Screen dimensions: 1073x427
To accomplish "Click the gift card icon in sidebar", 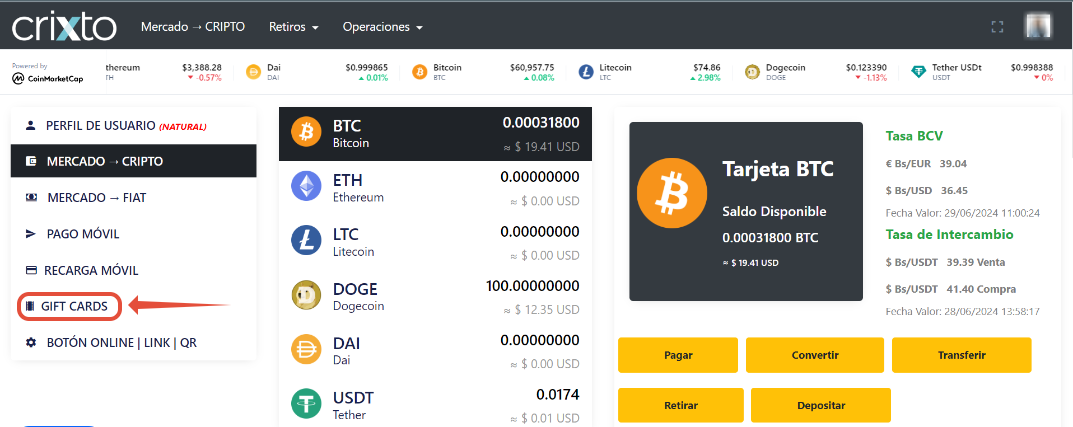I will click(x=29, y=307).
